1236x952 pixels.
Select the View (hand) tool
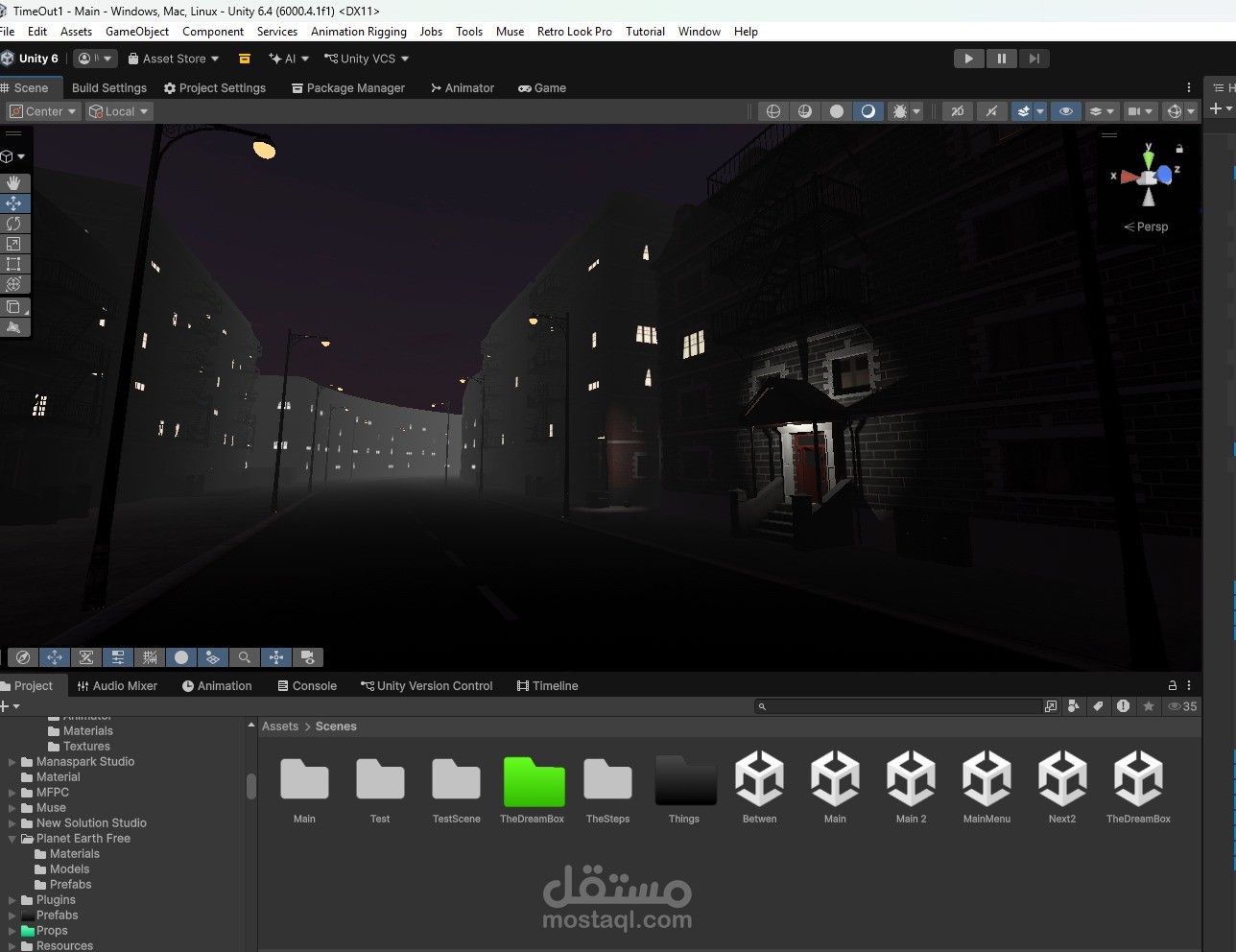pyautogui.click(x=13, y=182)
